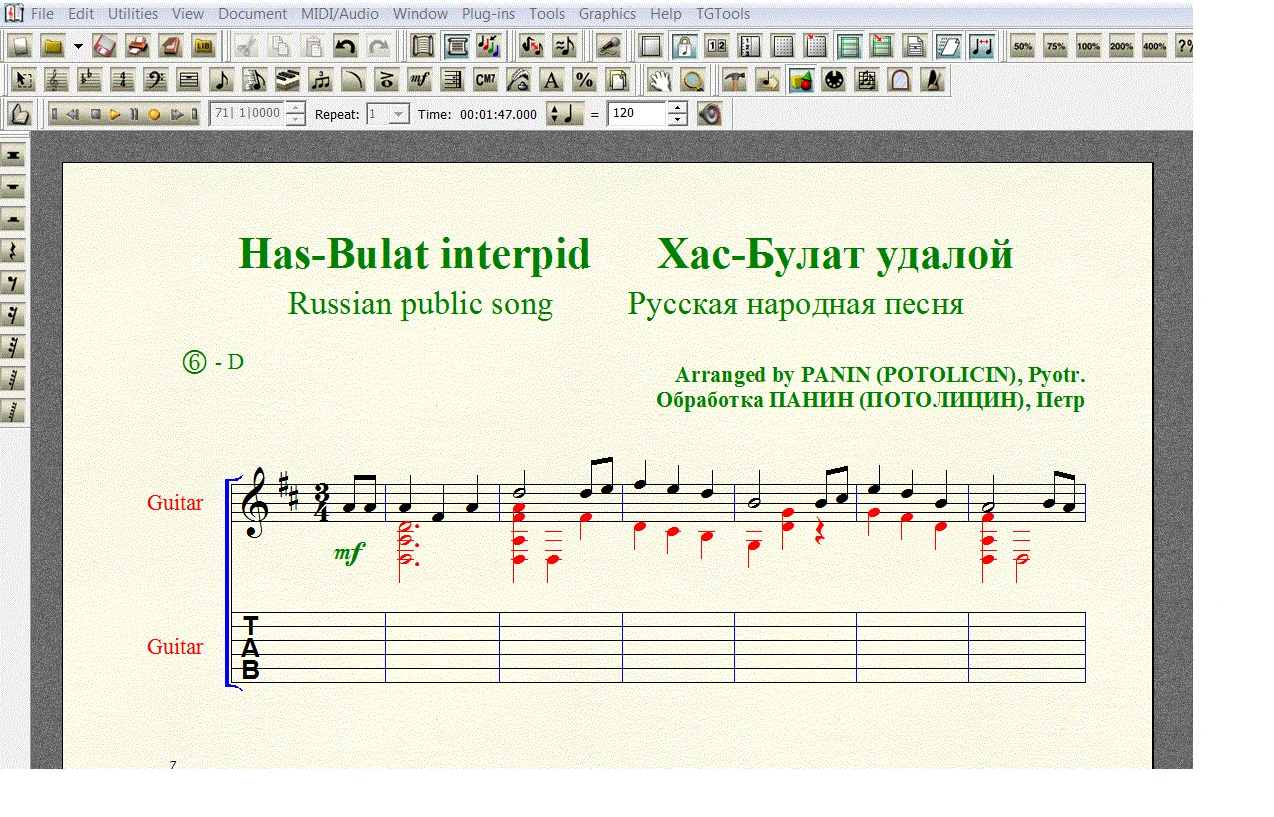1274x817 pixels.
Task: Increase the measure counter with the up arrow
Action: tap(295, 108)
